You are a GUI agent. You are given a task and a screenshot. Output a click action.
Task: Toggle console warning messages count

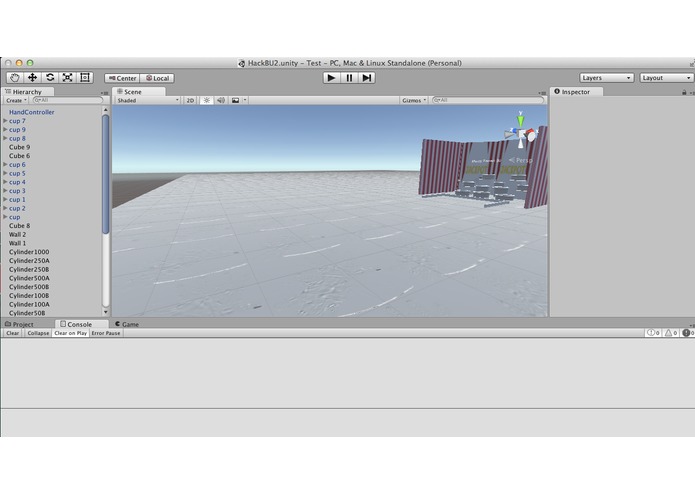pyautogui.click(x=671, y=333)
